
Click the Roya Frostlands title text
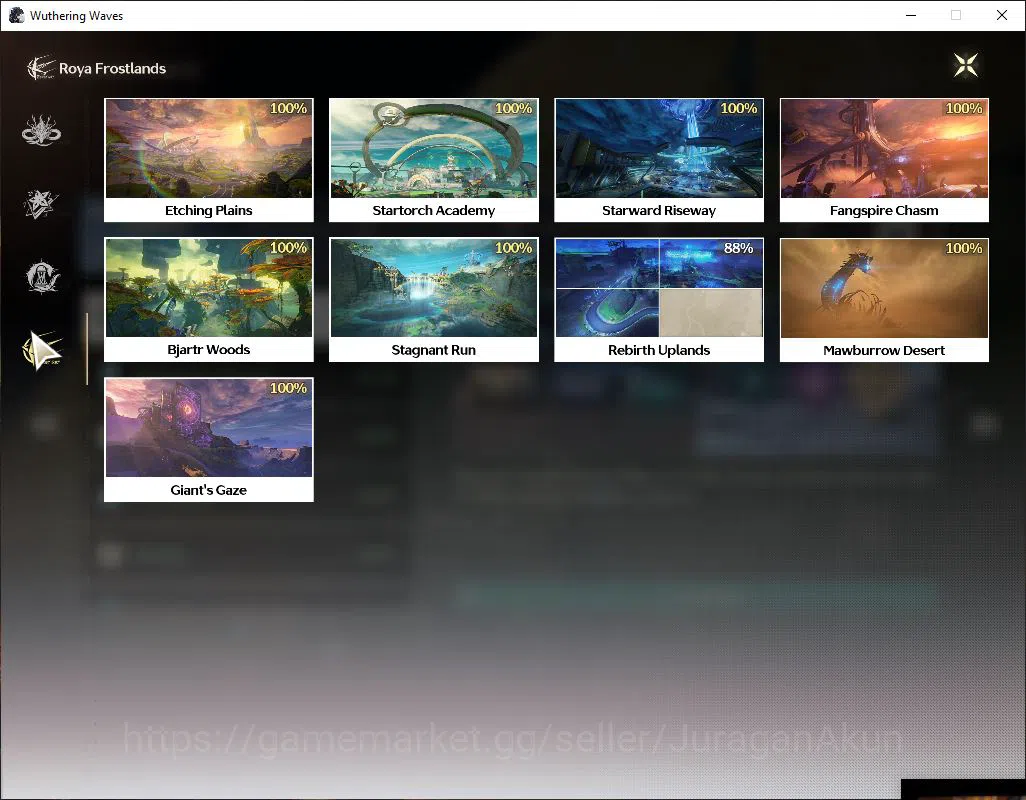113,69
